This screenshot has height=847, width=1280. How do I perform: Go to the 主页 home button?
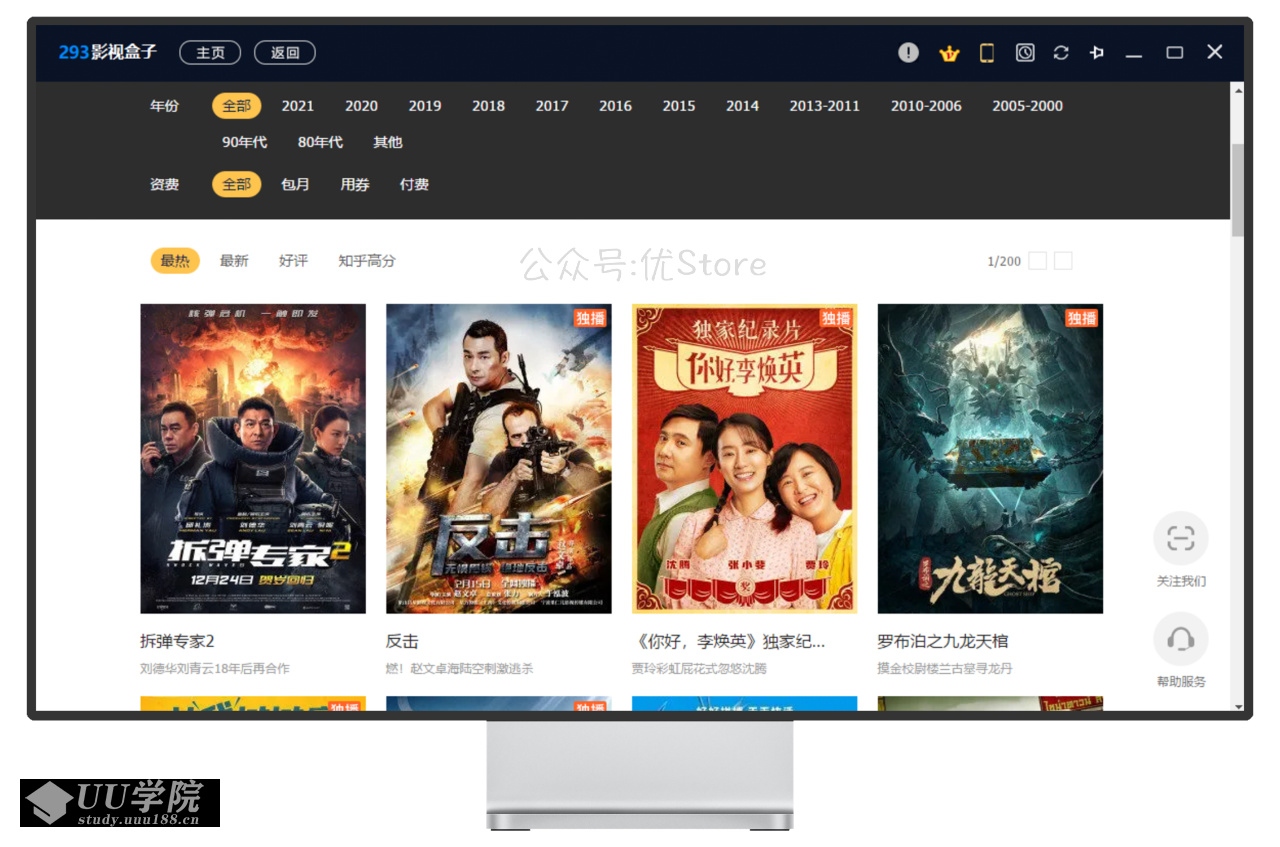(x=210, y=52)
